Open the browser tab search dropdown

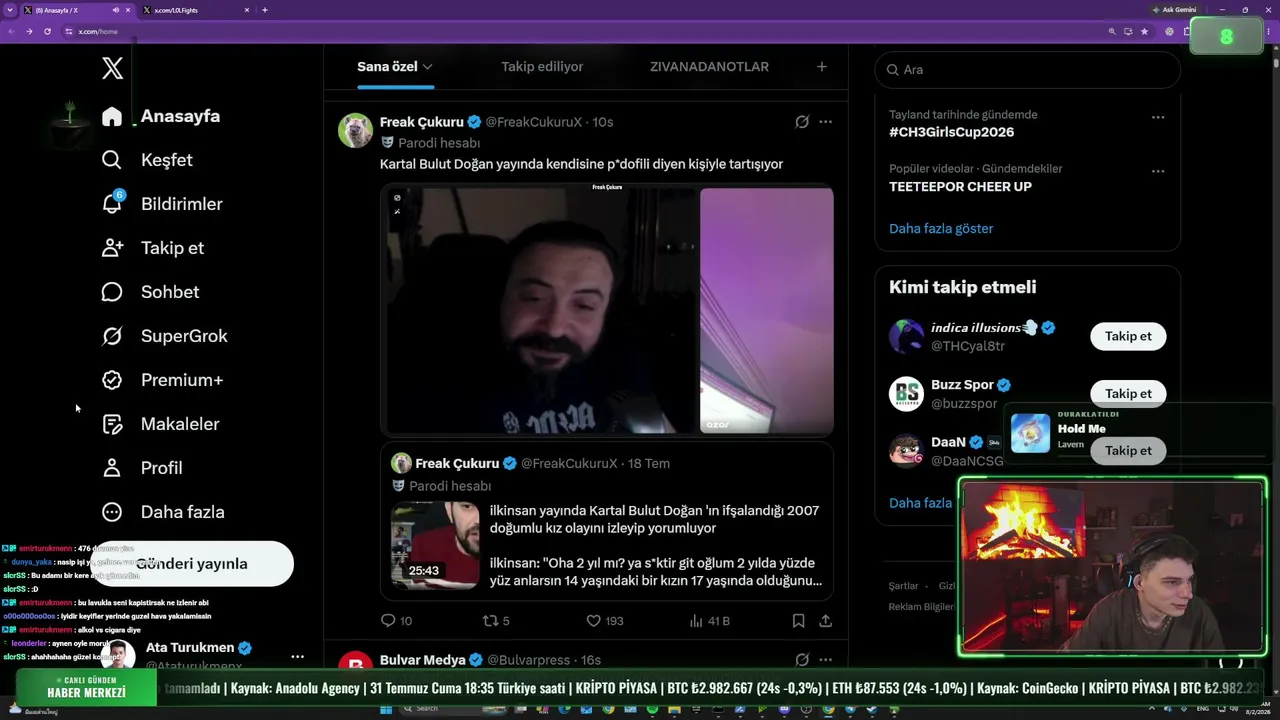tap(10, 10)
